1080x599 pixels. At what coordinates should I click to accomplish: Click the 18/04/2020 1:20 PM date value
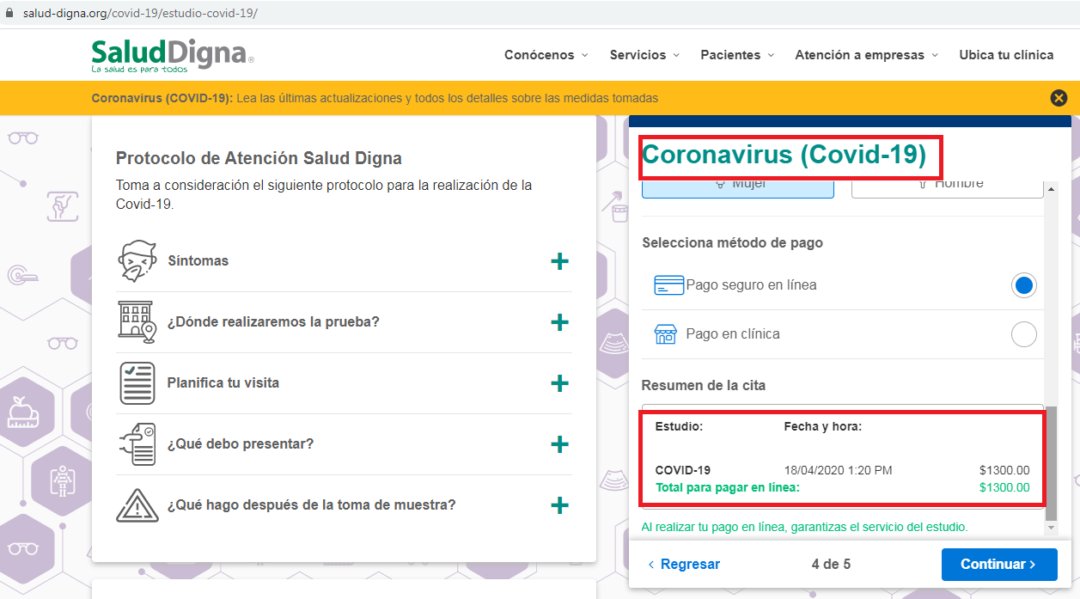pyautogui.click(x=838, y=470)
